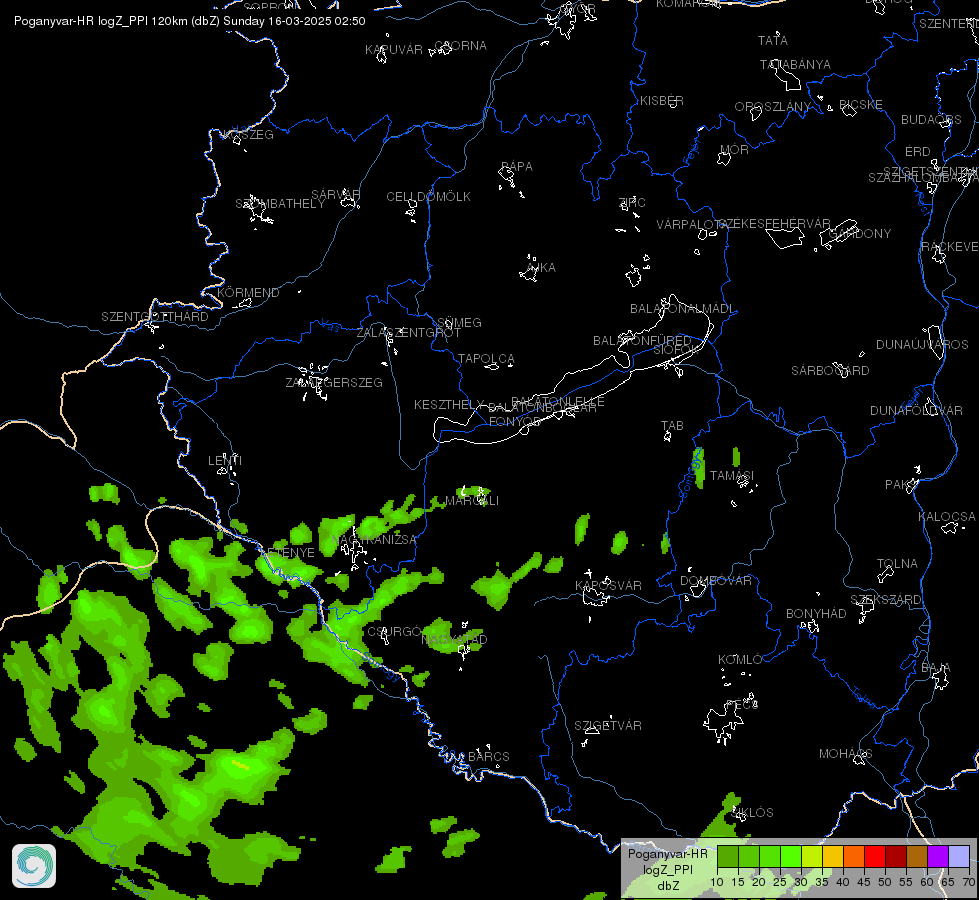Select the yellow 35-40 dBZ legend swatch
979x900 pixels.
point(833,856)
